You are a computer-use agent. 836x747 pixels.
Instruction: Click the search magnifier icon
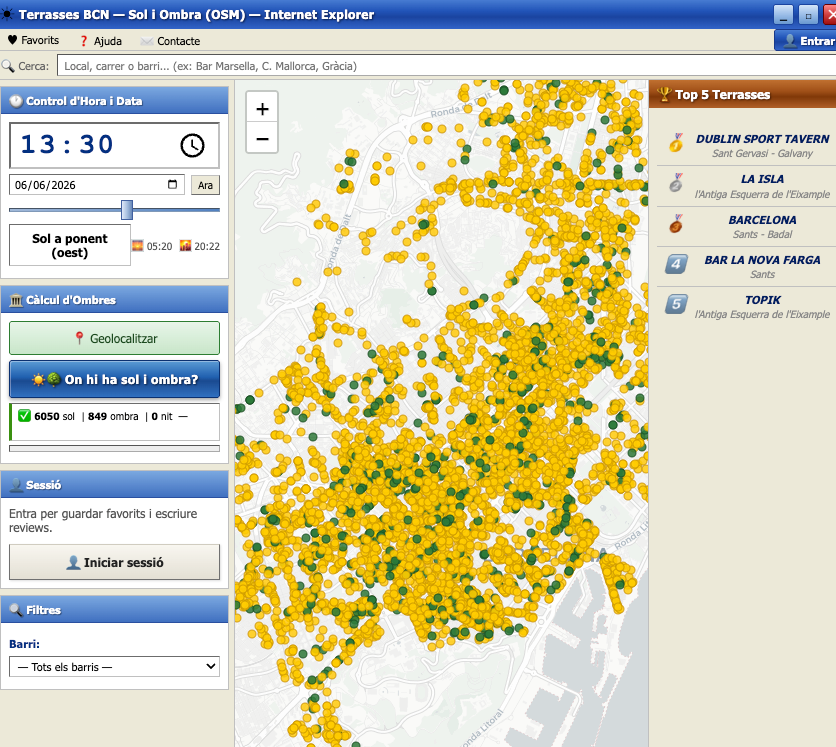tap(8, 66)
